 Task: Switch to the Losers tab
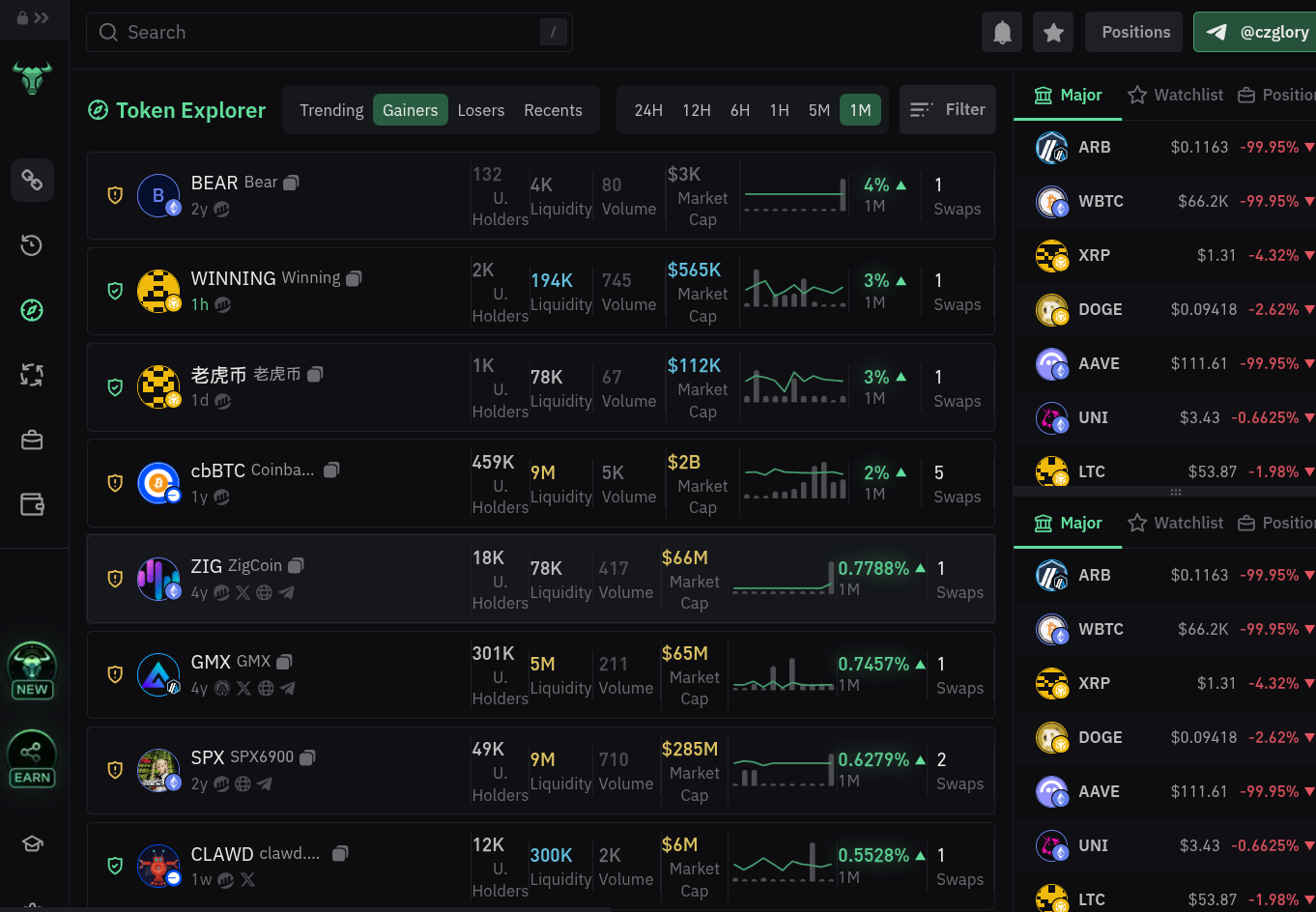point(481,110)
